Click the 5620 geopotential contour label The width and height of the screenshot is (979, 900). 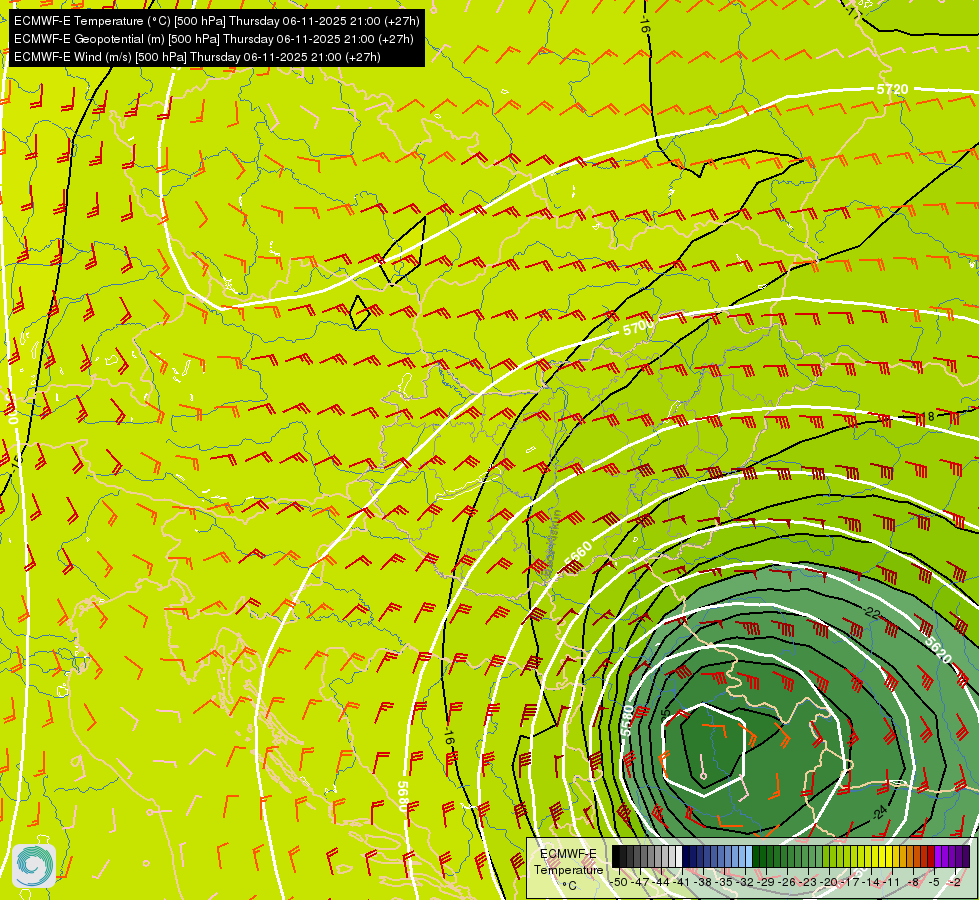coord(938,650)
